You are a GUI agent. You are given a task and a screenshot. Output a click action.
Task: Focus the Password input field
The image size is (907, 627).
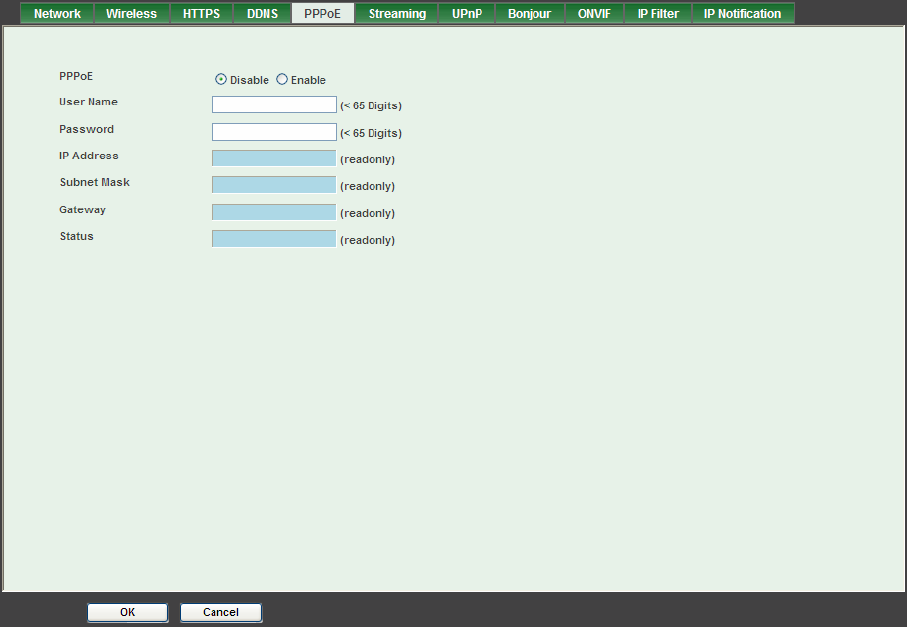274,132
